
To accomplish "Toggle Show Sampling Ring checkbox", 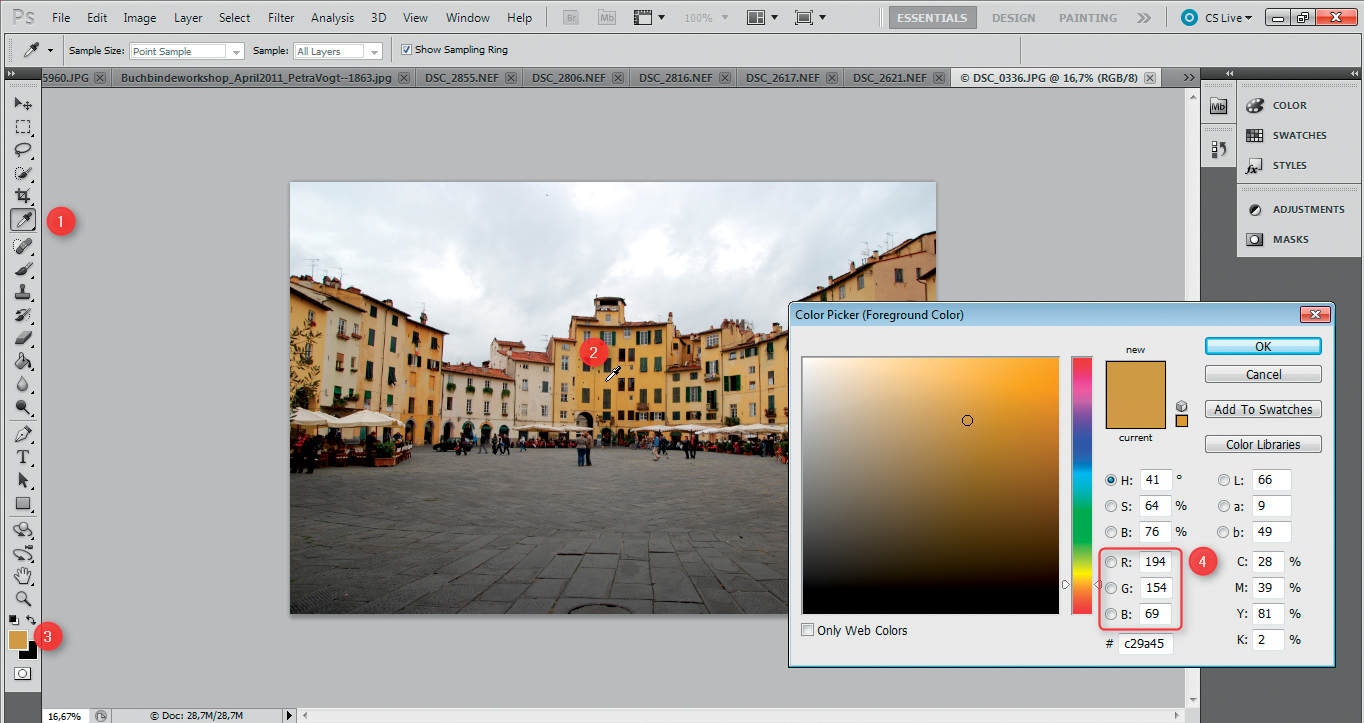I will tap(406, 49).
